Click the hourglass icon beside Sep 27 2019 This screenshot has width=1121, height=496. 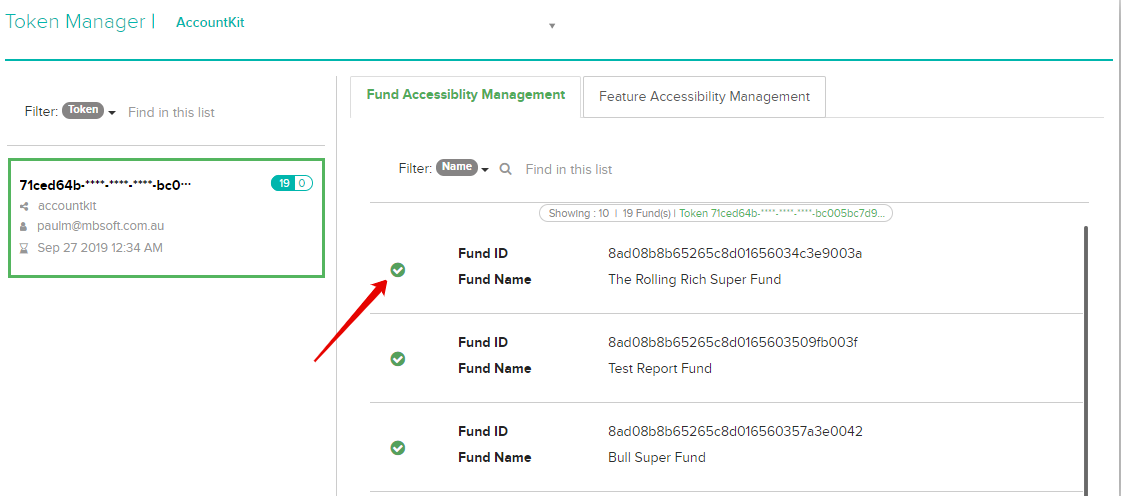[x=24, y=248]
